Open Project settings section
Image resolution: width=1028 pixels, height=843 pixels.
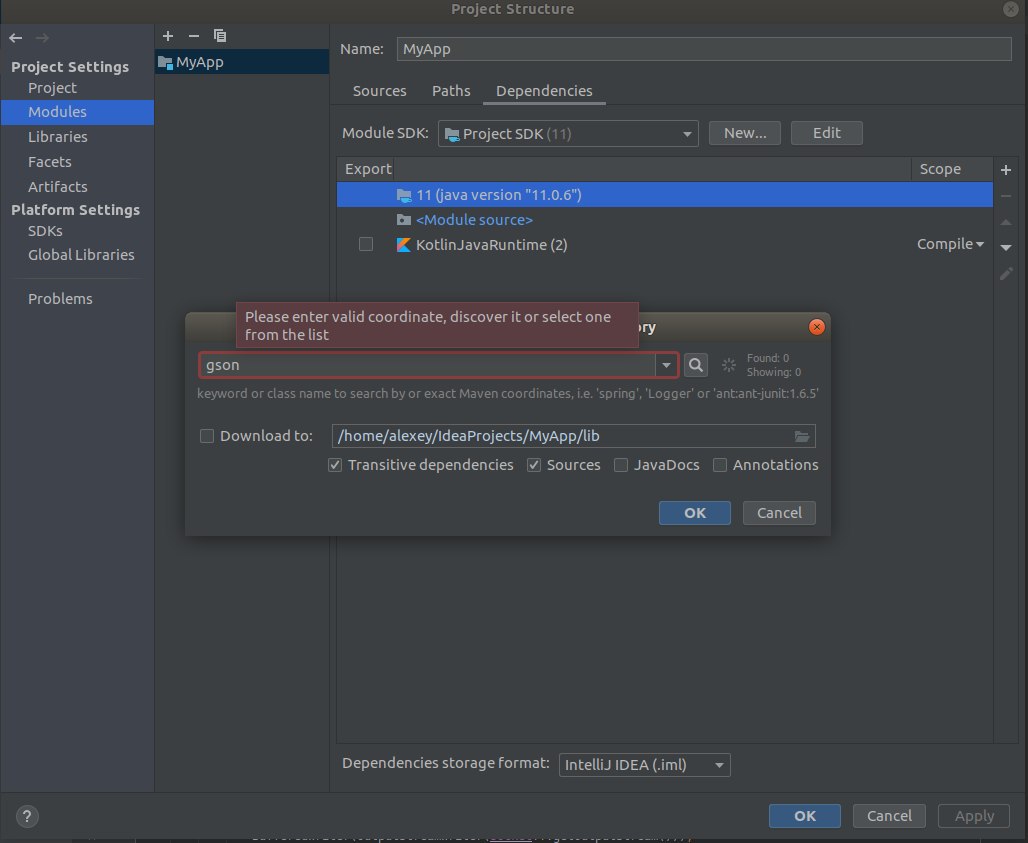point(52,88)
